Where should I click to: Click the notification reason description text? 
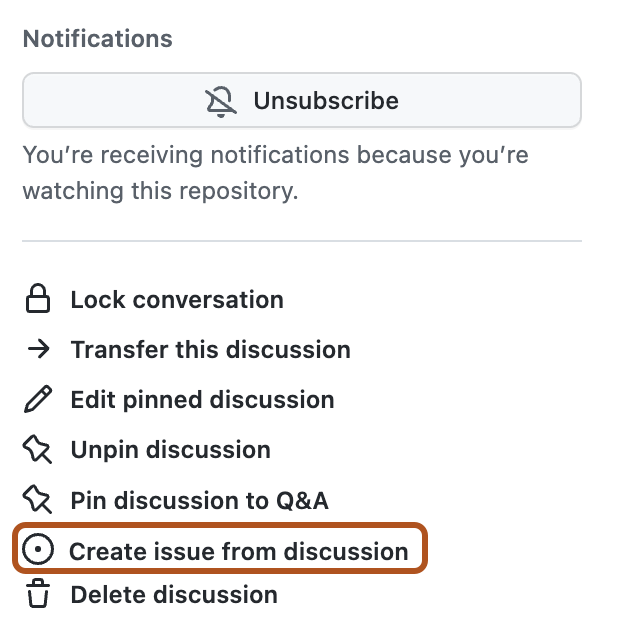click(275, 173)
